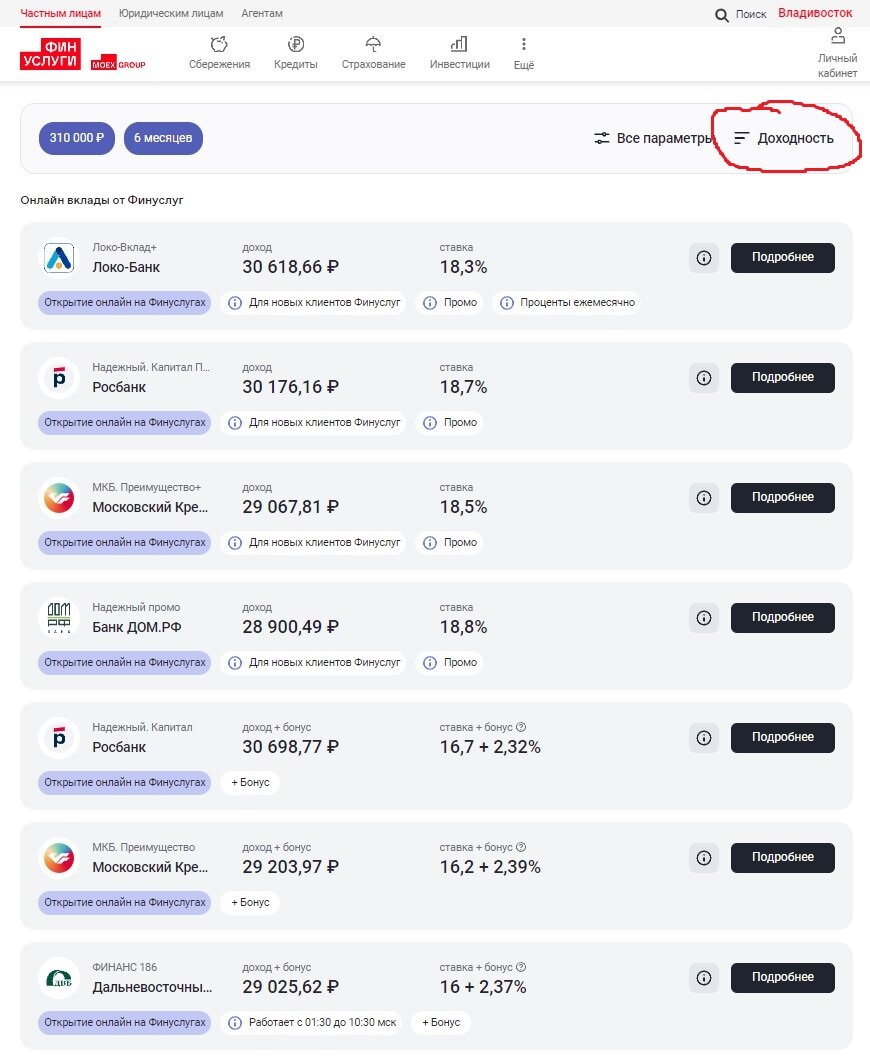Open the 310 000 ₽ amount selector
870x1057 pixels.
(76, 138)
